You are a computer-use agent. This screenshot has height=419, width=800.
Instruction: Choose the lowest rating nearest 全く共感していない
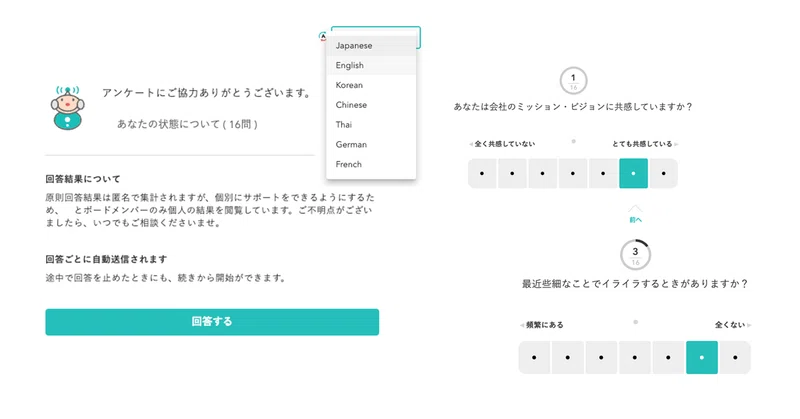(x=482, y=174)
